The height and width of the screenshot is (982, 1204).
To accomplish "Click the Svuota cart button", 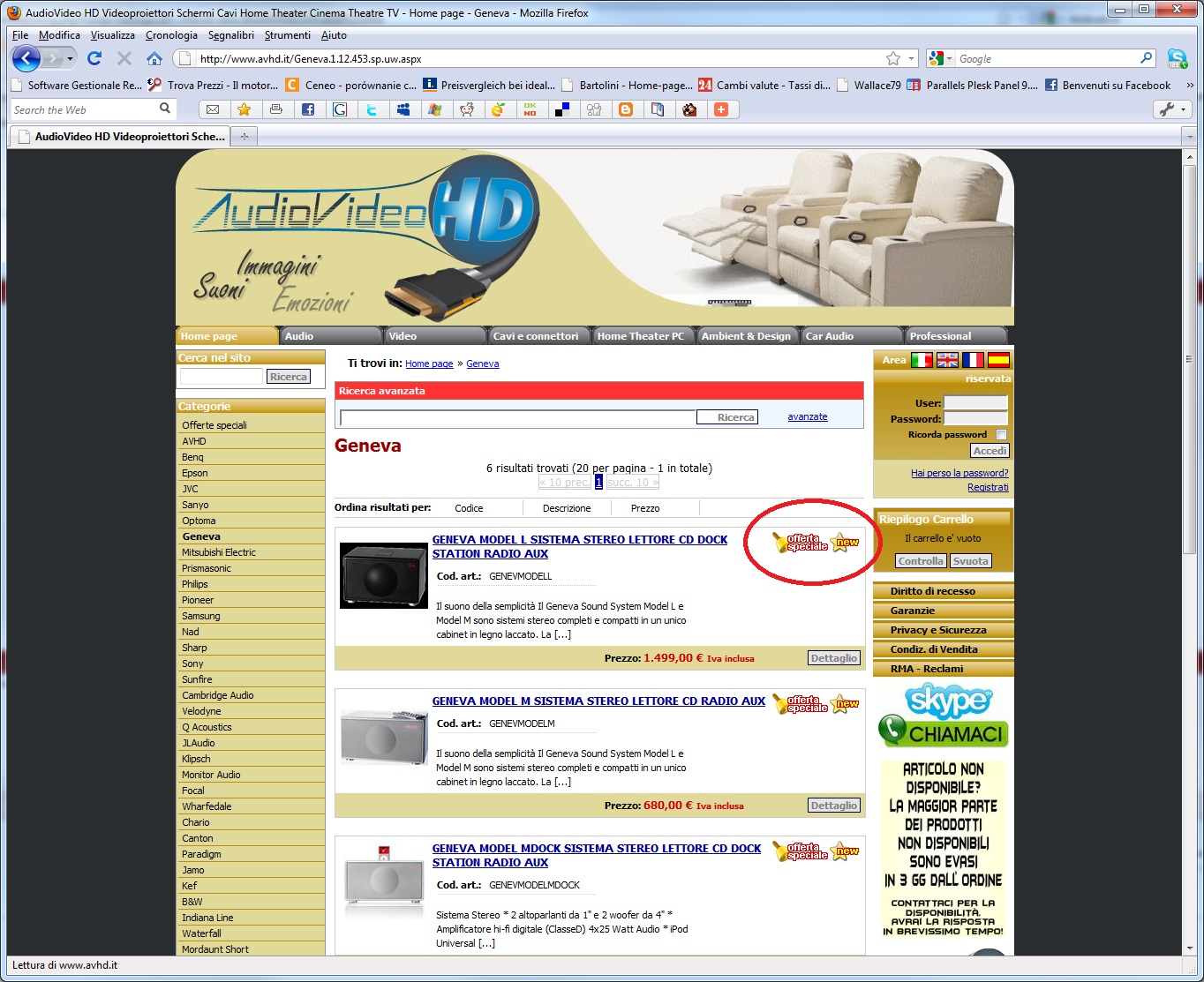I will (970, 561).
